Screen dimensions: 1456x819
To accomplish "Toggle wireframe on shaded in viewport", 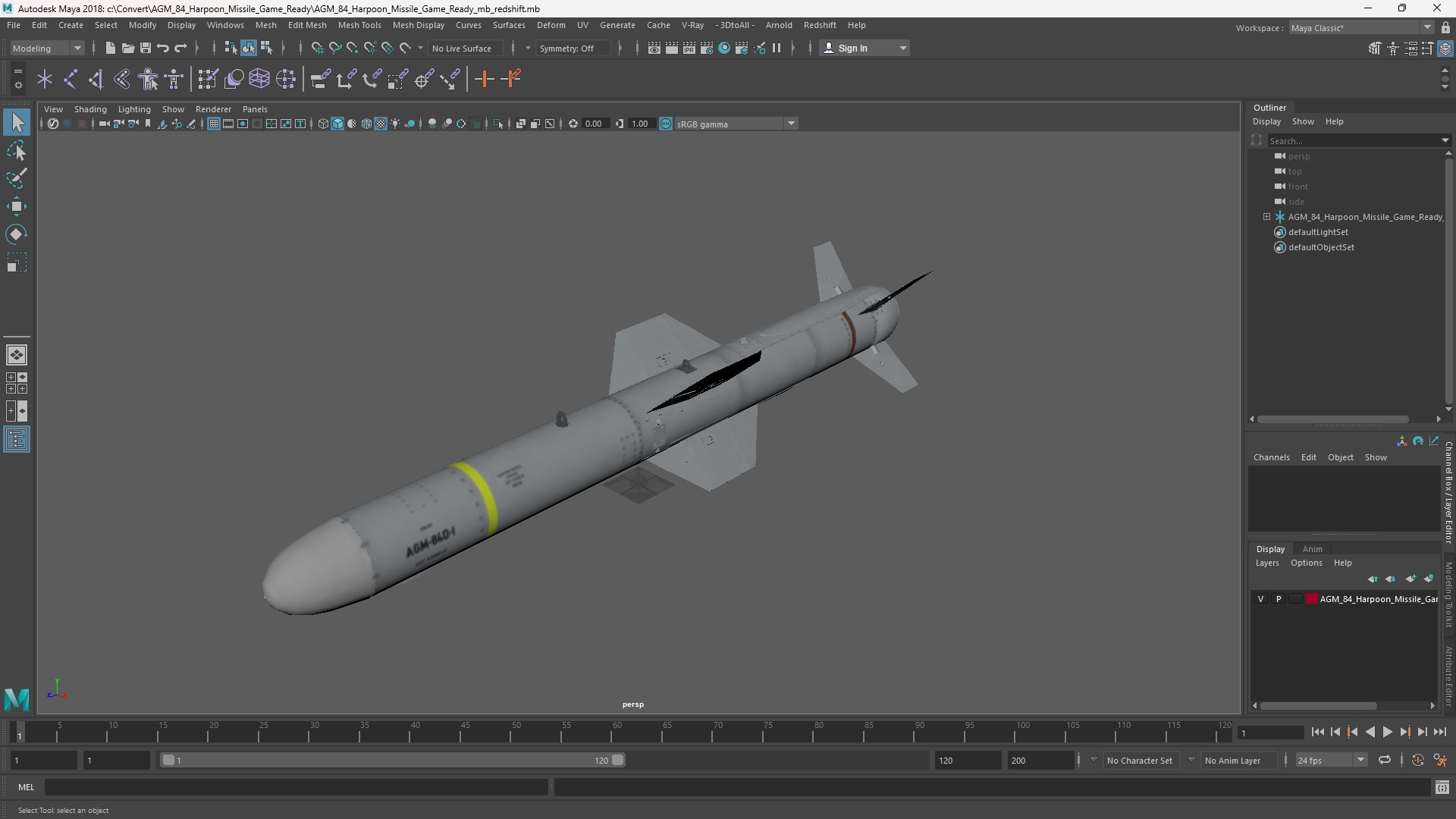I will point(366,124).
